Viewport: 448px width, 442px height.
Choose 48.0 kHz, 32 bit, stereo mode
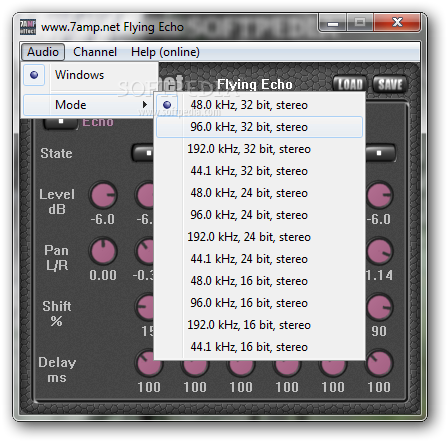(259, 105)
